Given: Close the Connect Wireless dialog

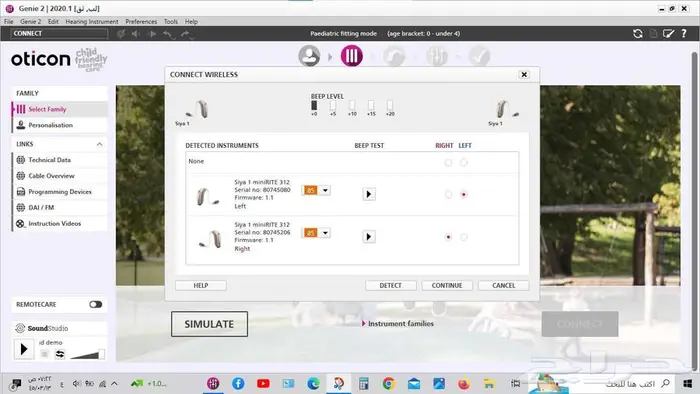Looking at the screenshot, I should [x=524, y=75].
